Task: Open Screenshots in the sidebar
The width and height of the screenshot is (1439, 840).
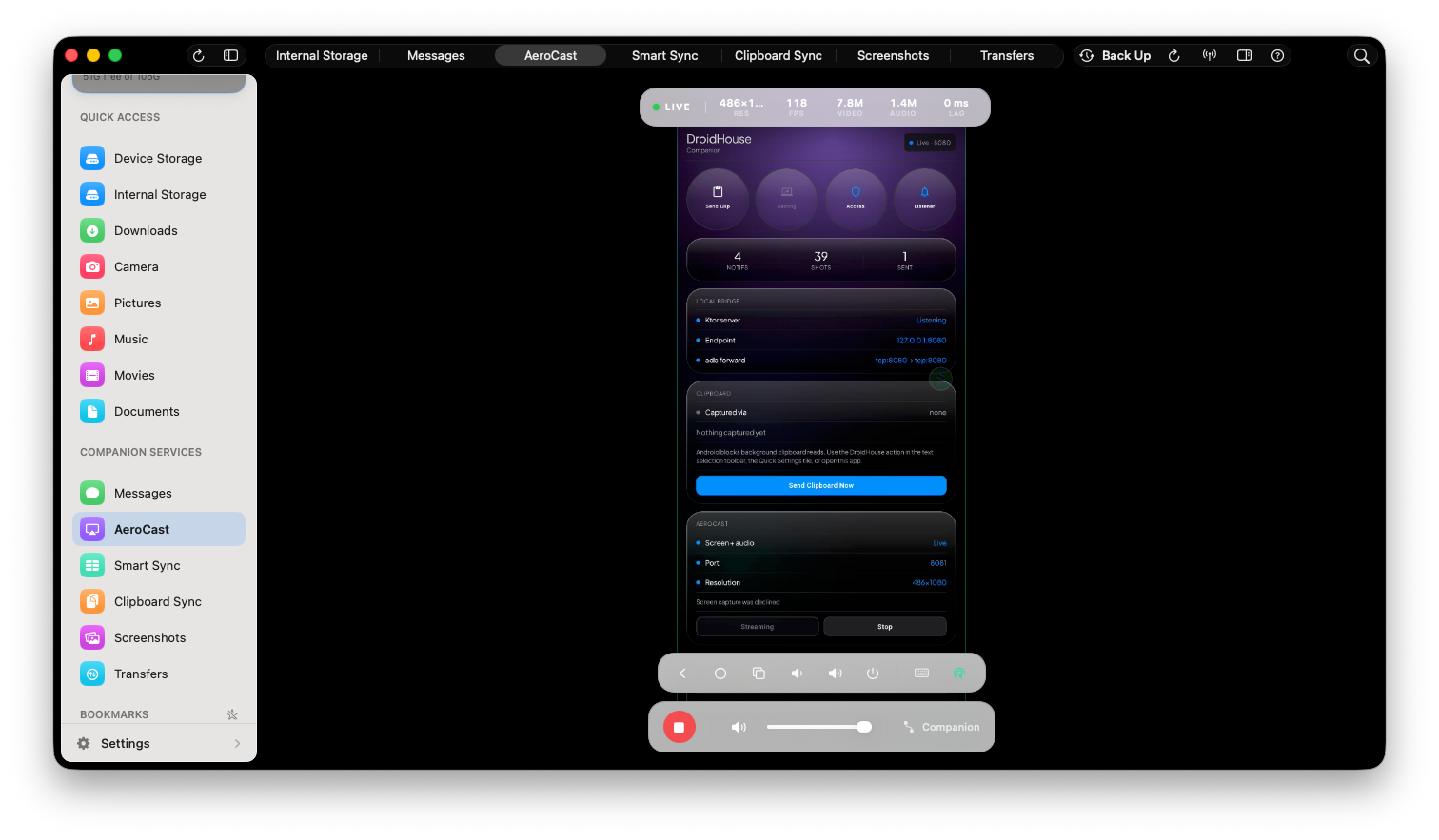Action: [159, 638]
